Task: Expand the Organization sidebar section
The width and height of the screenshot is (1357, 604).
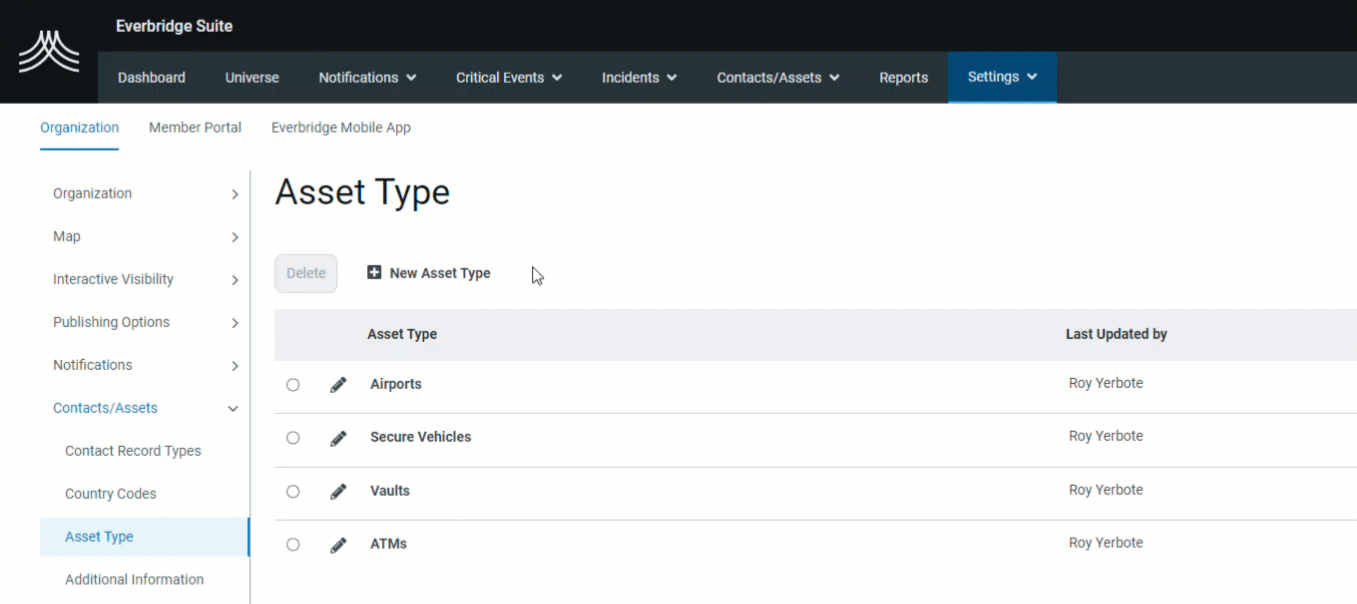Action: [x=145, y=194]
